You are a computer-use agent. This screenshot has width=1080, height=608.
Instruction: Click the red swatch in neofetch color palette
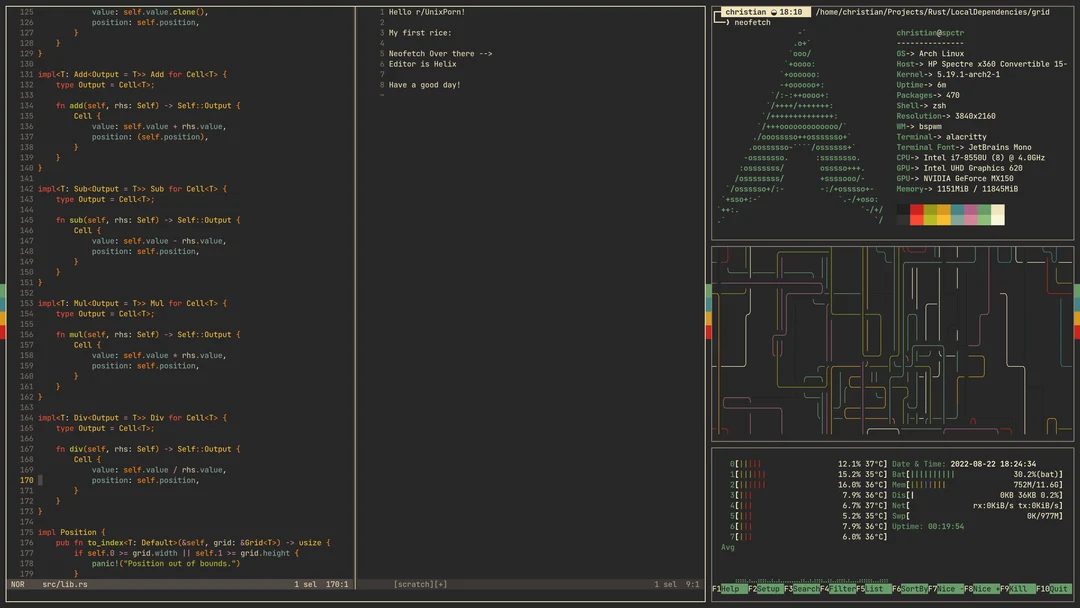tap(917, 212)
